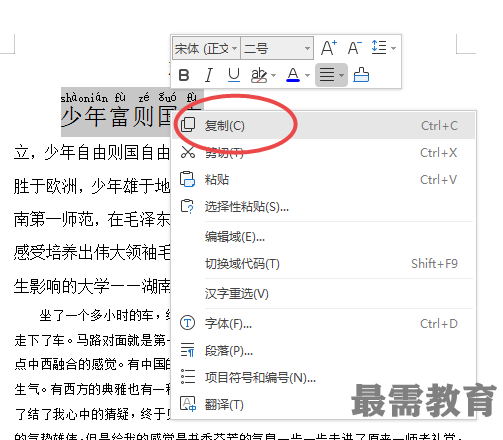Viewport: 503px width, 440px height.
Task: Choose 粘贴 in the context menu
Action: [324, 180]
